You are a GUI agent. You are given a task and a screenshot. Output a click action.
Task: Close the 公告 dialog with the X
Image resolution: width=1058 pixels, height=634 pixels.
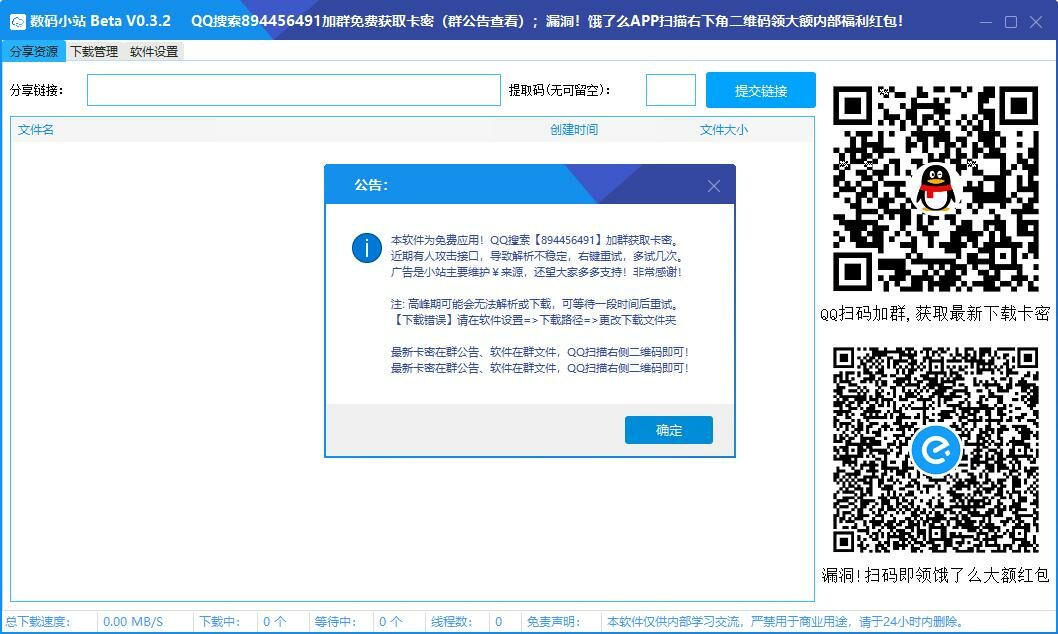click(x=713, y=186)
